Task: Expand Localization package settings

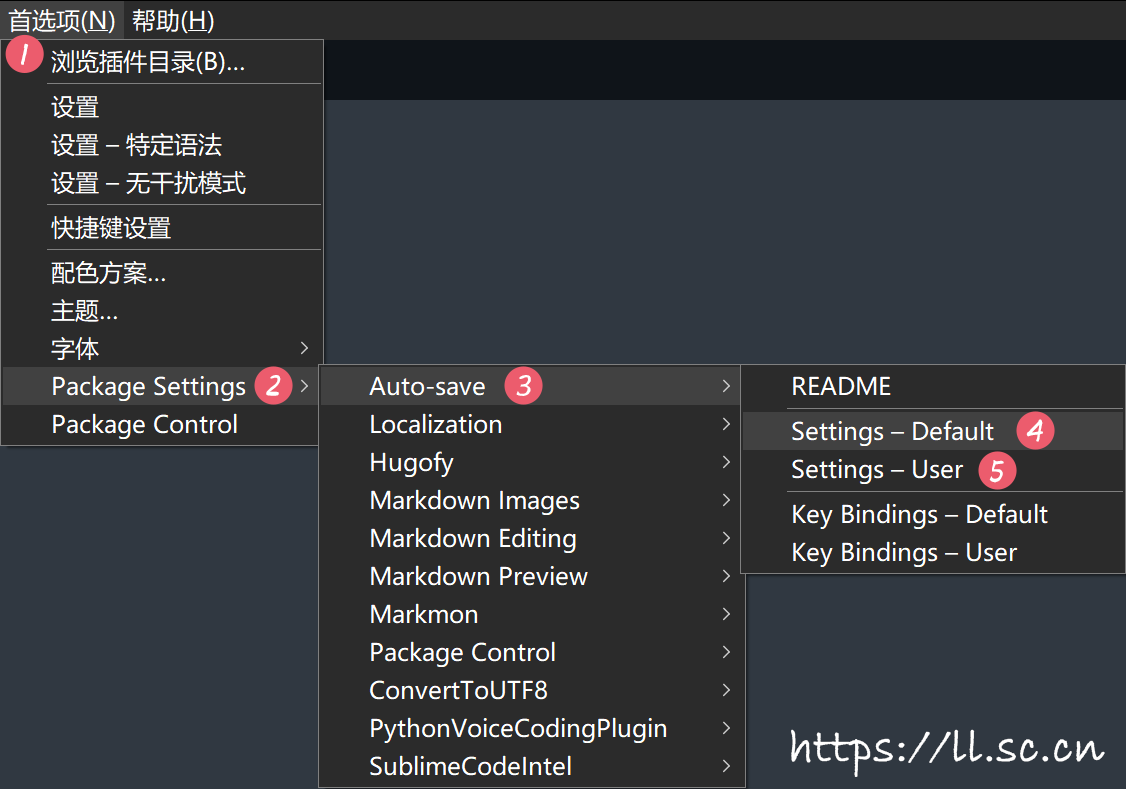Action: (436, 424)
